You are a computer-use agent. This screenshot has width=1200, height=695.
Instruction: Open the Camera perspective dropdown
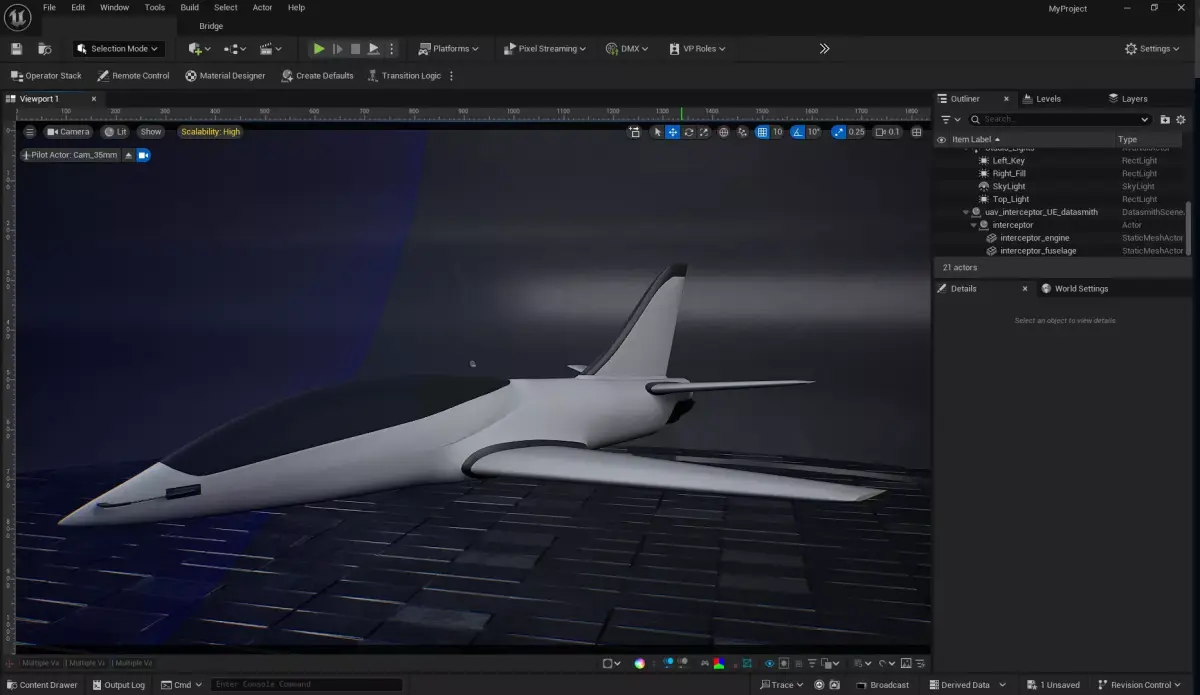point(68,132)
